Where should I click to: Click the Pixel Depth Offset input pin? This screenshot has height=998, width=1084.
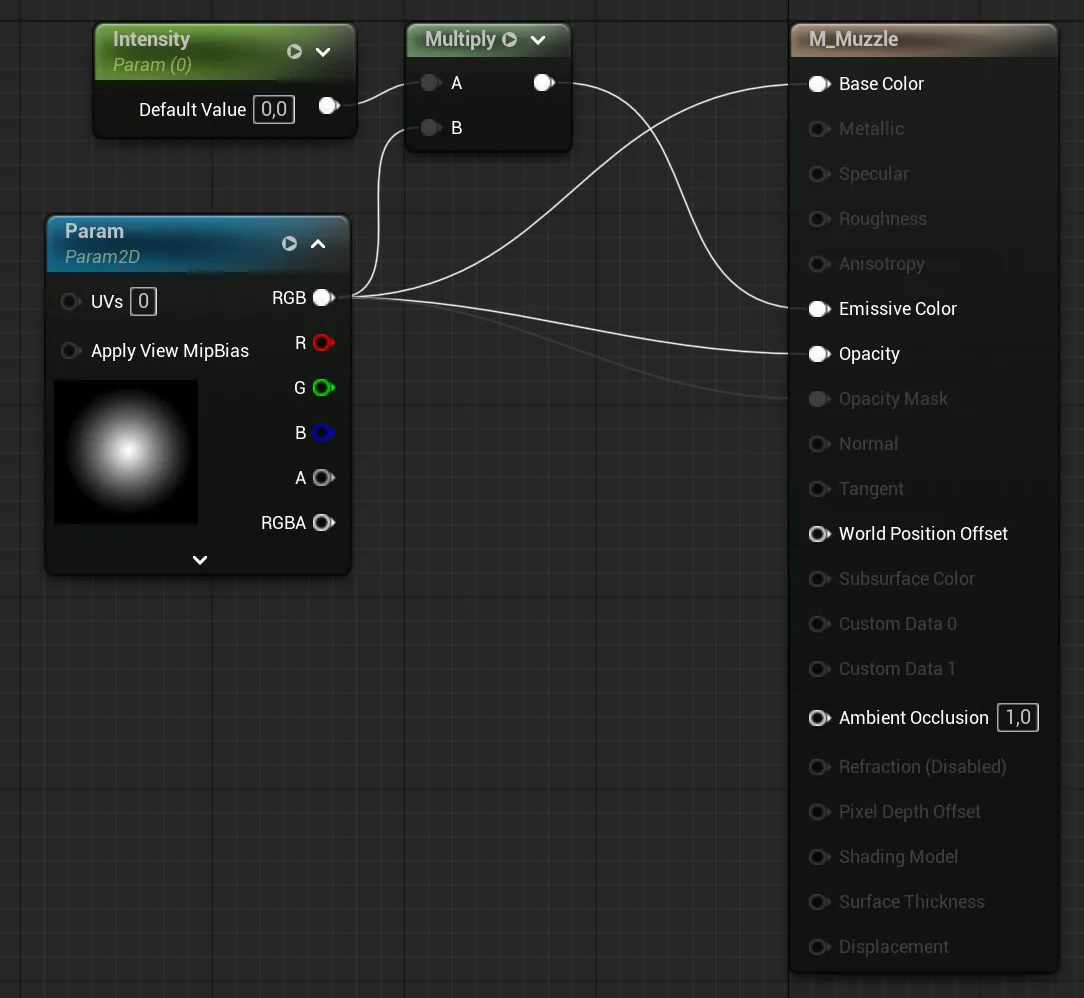tap(819, 811)
